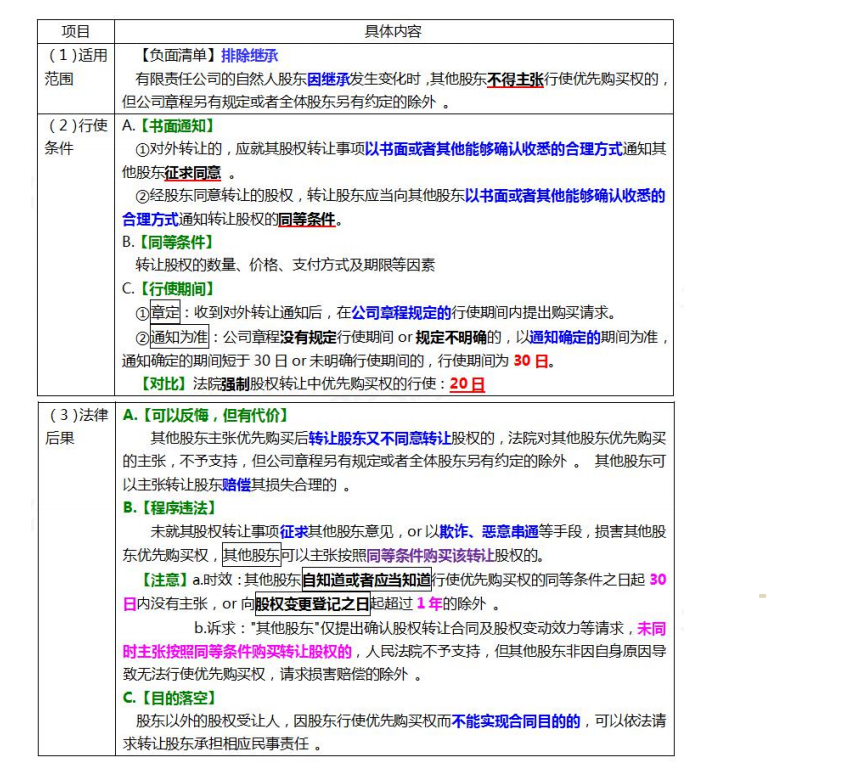Click the '(3)法律后果' row label
The height and width of the screenshot is (778, 856).
(76, 426)
